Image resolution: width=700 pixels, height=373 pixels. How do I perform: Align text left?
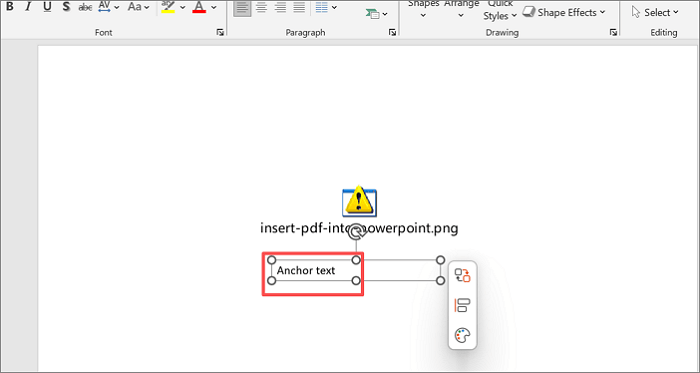(242, 7)
